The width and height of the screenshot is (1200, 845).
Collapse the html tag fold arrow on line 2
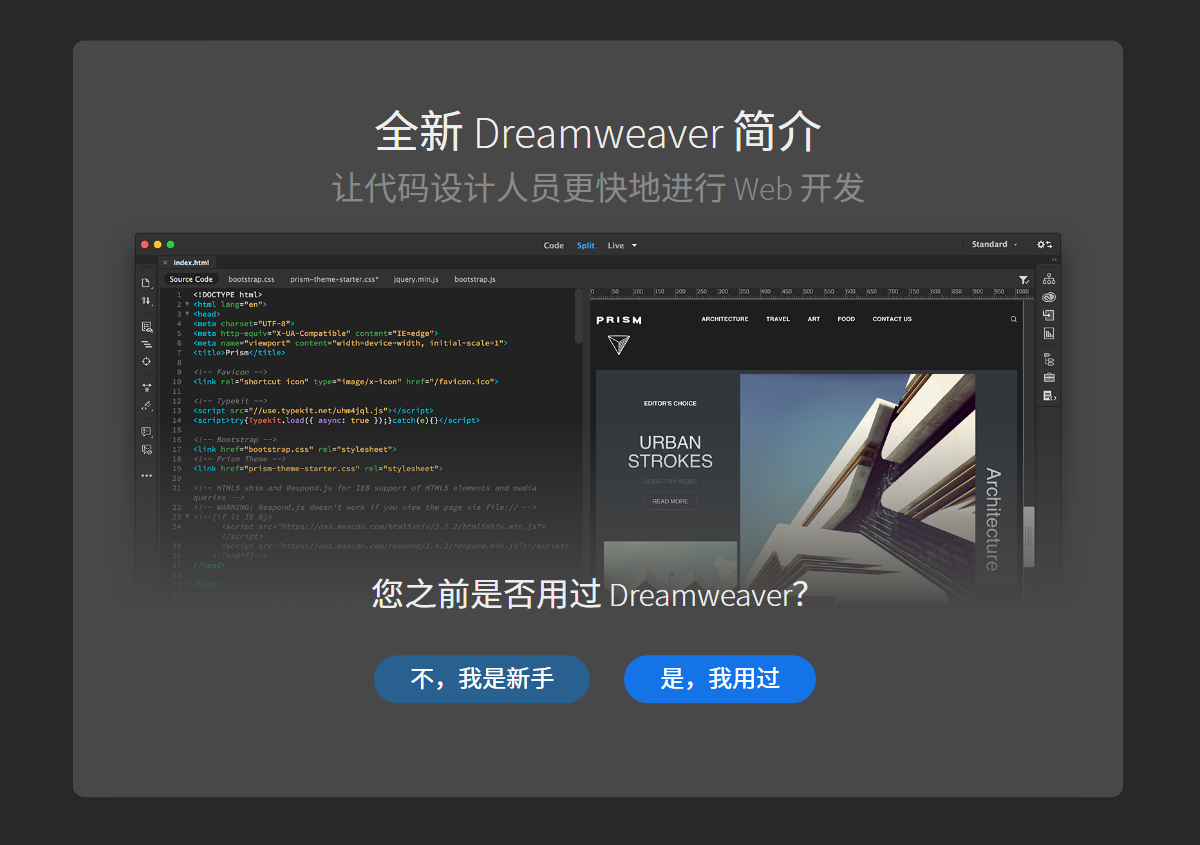187,304
